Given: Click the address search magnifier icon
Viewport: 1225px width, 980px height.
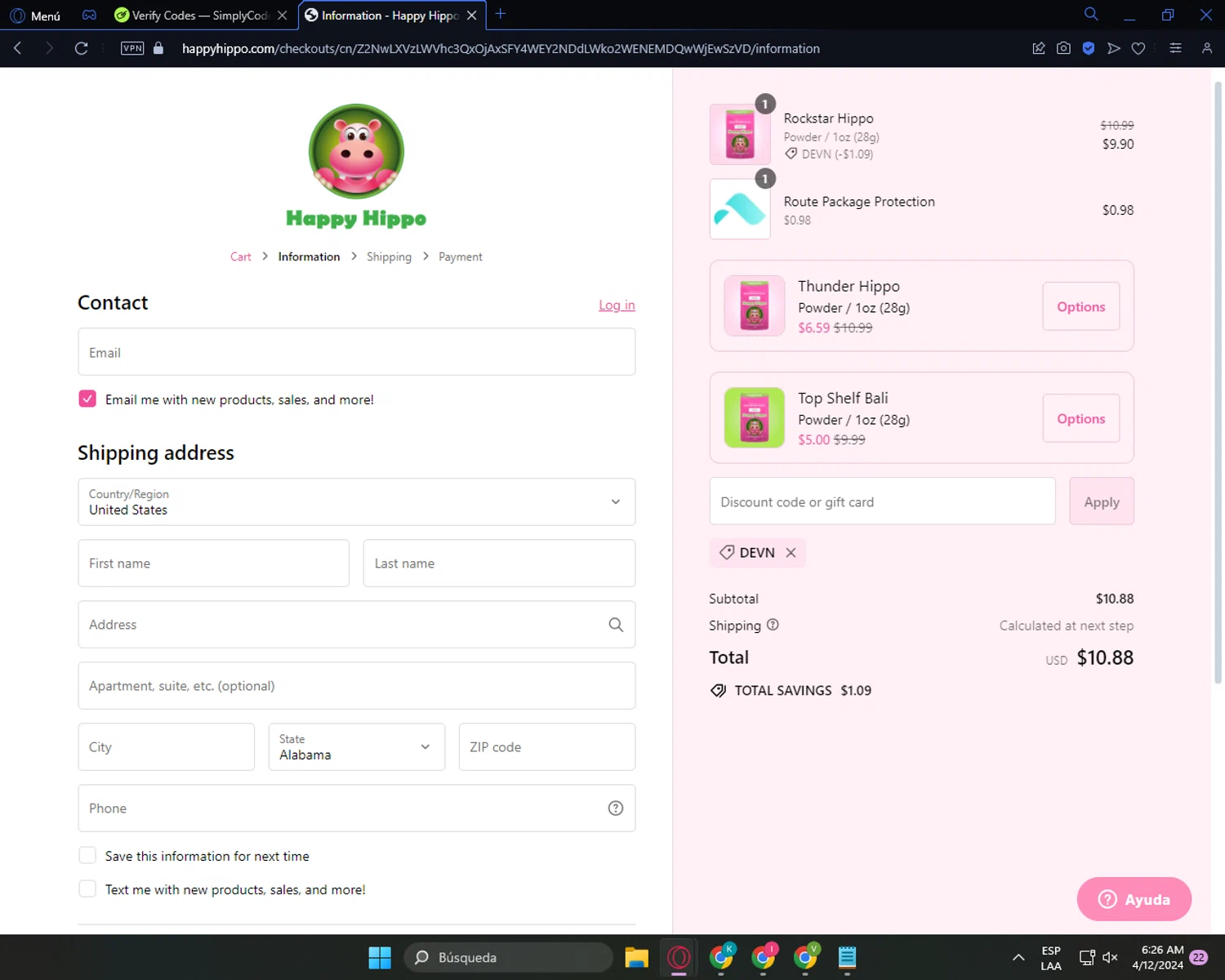Looking at the screenshot, I should [616, 625].
